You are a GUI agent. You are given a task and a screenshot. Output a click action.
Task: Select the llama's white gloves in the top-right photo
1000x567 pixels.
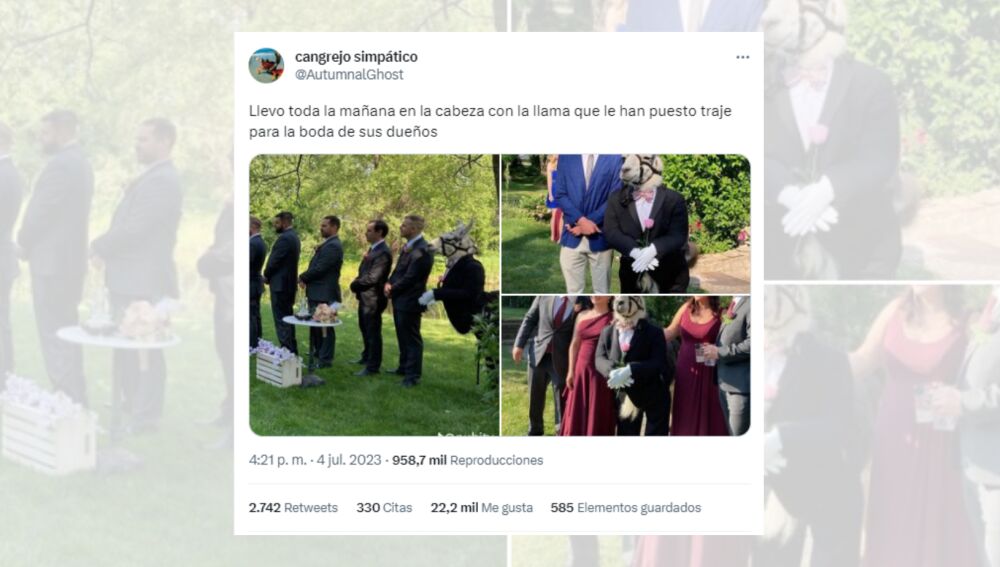(x=643, y=258)
